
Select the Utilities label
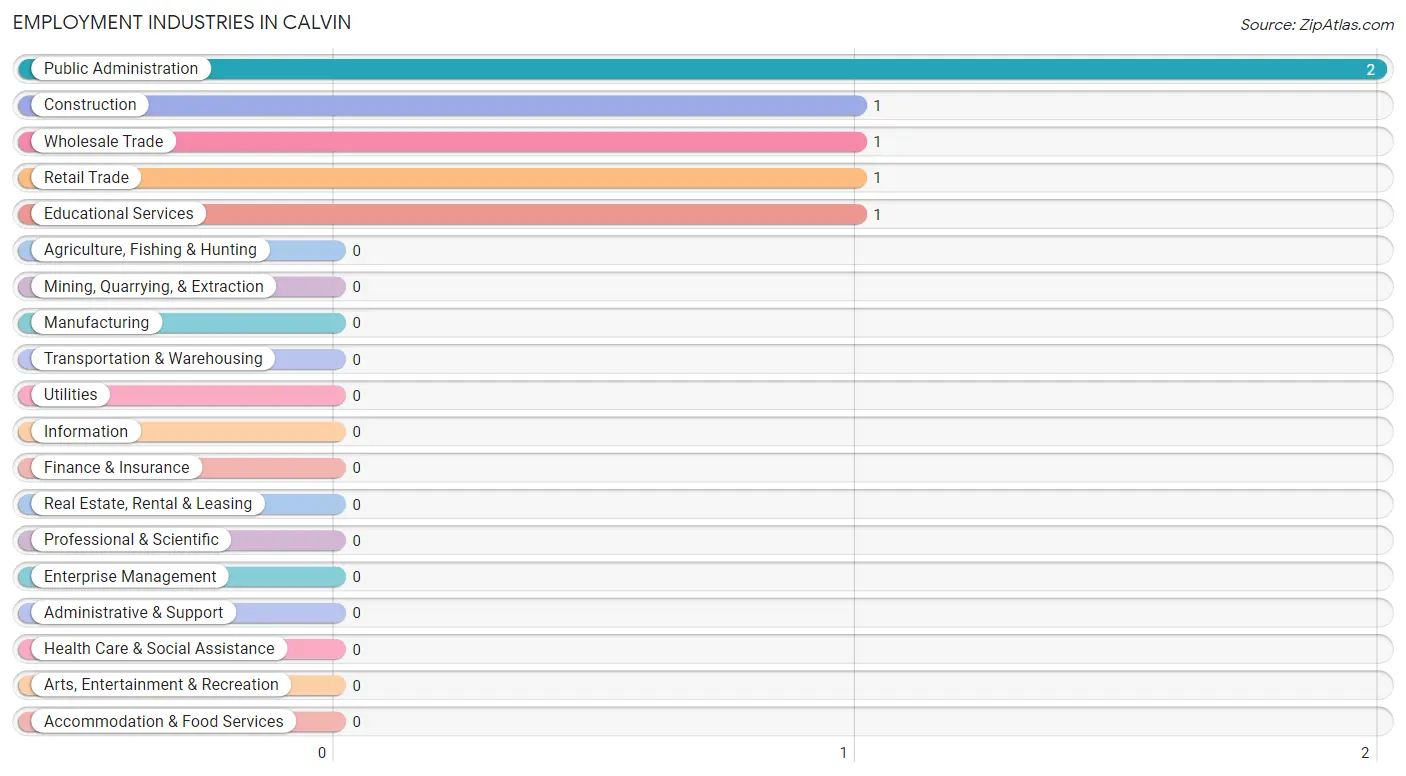coord(71,395)
